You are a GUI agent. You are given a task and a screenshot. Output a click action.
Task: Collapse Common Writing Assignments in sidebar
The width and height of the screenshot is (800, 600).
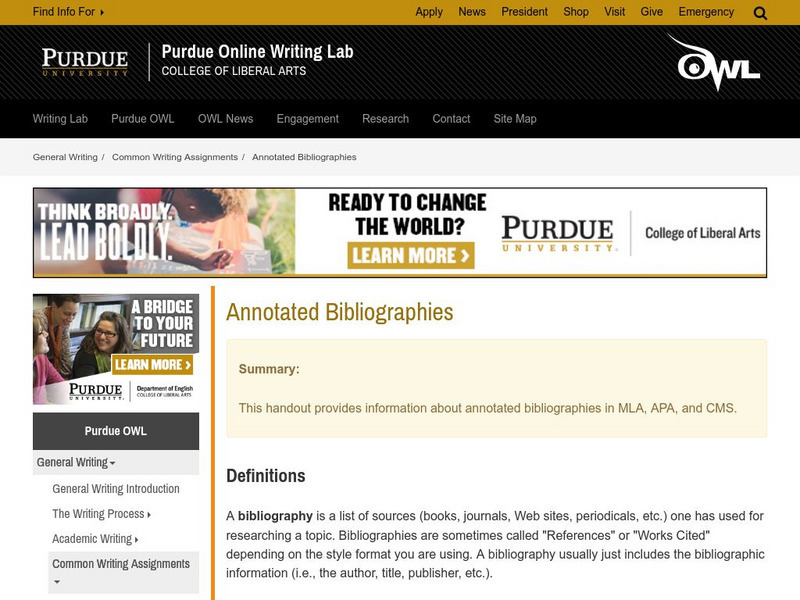tap(123, 572)
